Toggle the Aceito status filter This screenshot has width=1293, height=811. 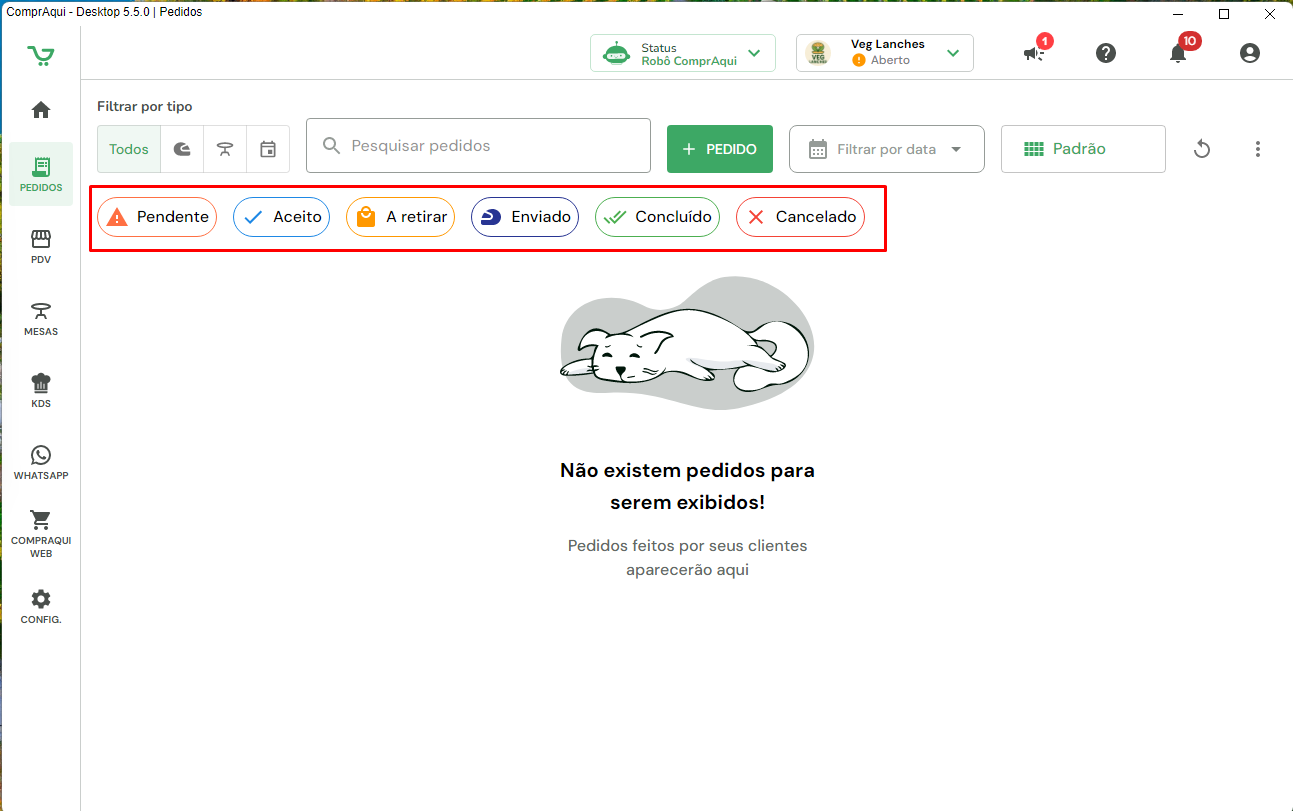[x=281, y=217]
